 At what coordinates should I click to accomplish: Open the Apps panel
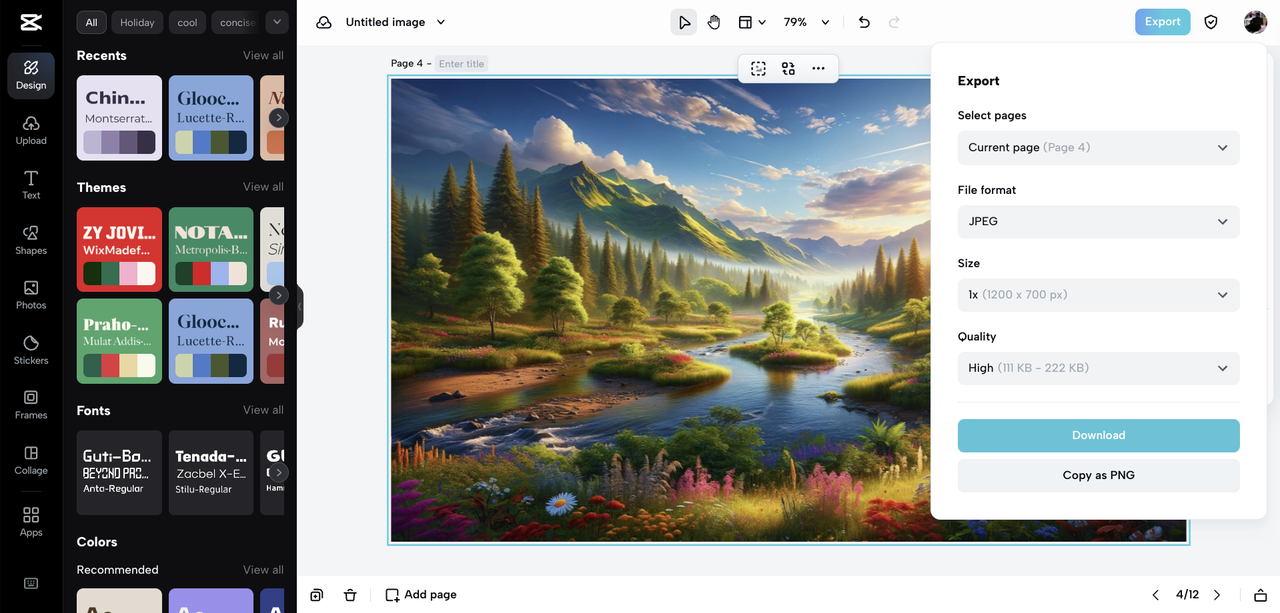(x=31, y=521)
